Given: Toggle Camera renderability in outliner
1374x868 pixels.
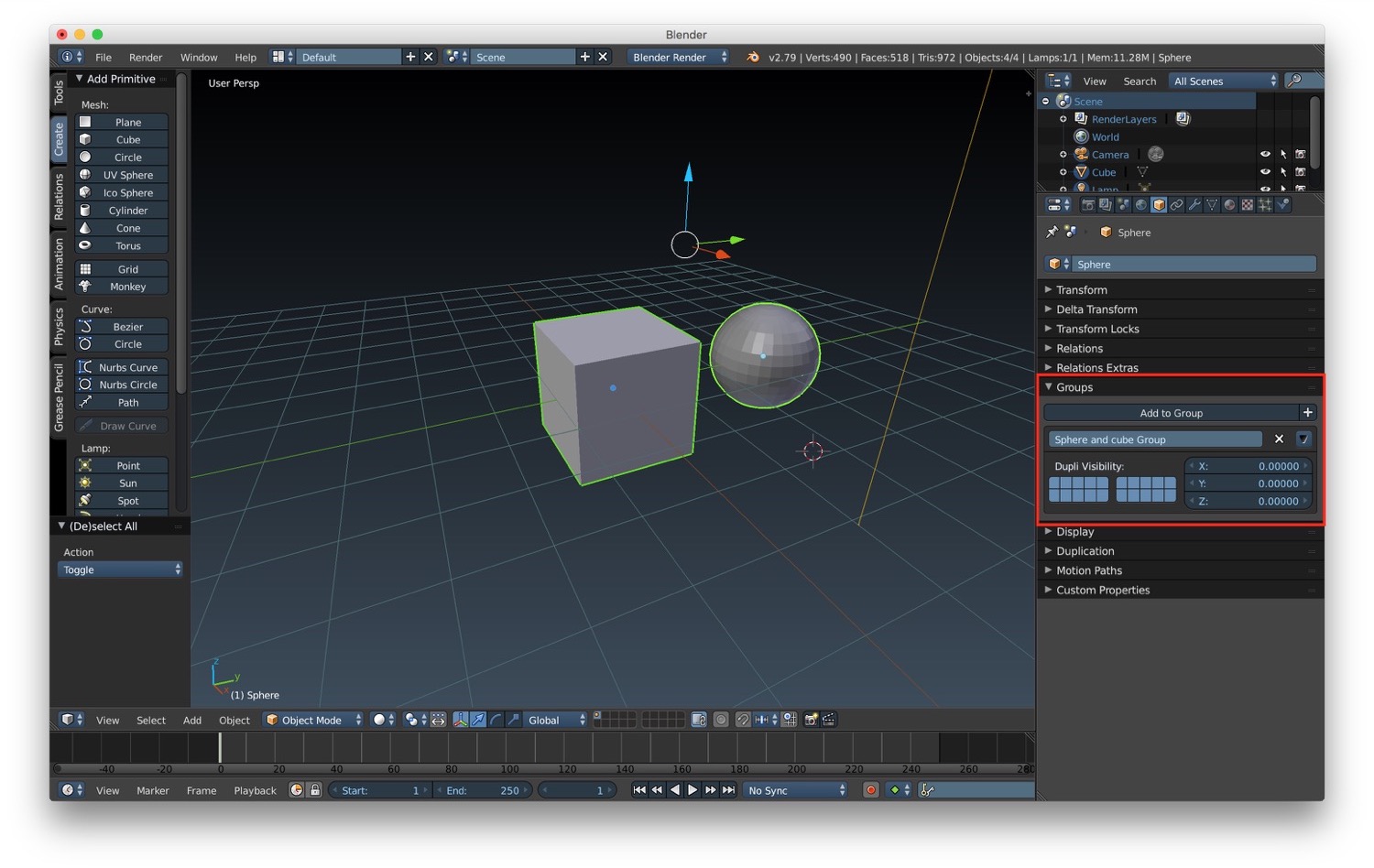Looking at the screenshot, I should (x=1300, y=155).
